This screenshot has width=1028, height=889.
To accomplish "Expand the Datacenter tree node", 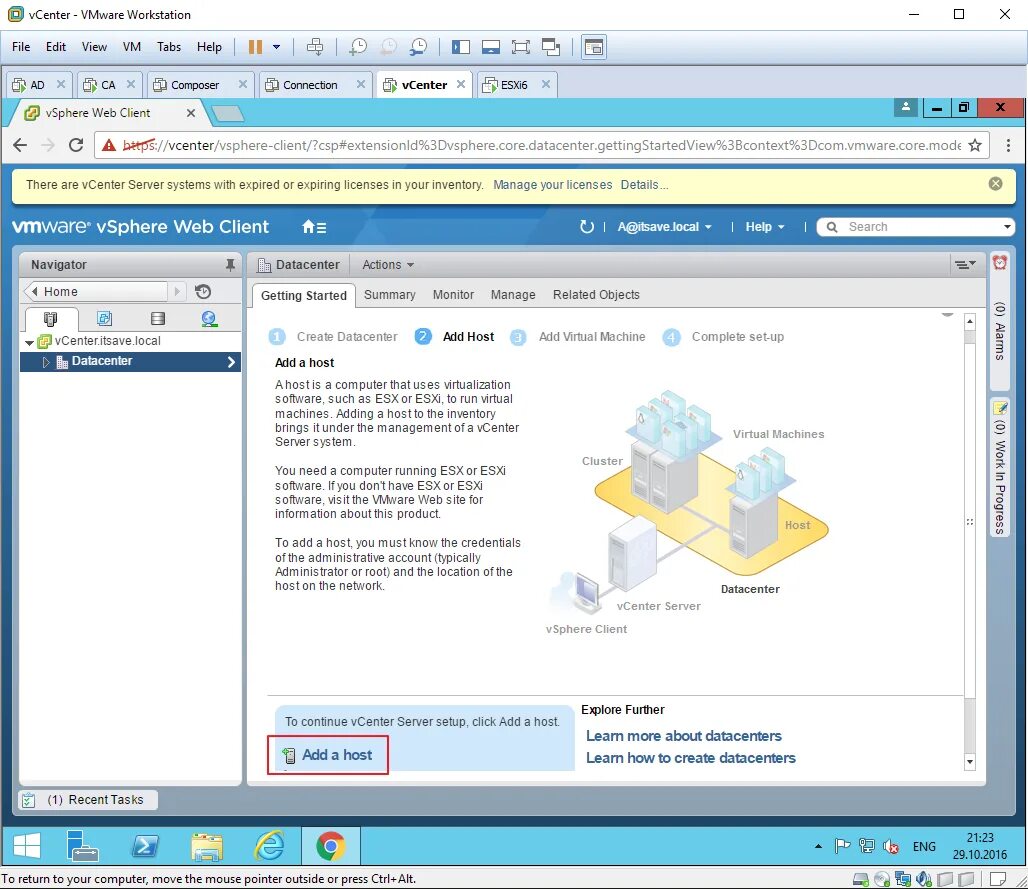I will pos(45,362).
